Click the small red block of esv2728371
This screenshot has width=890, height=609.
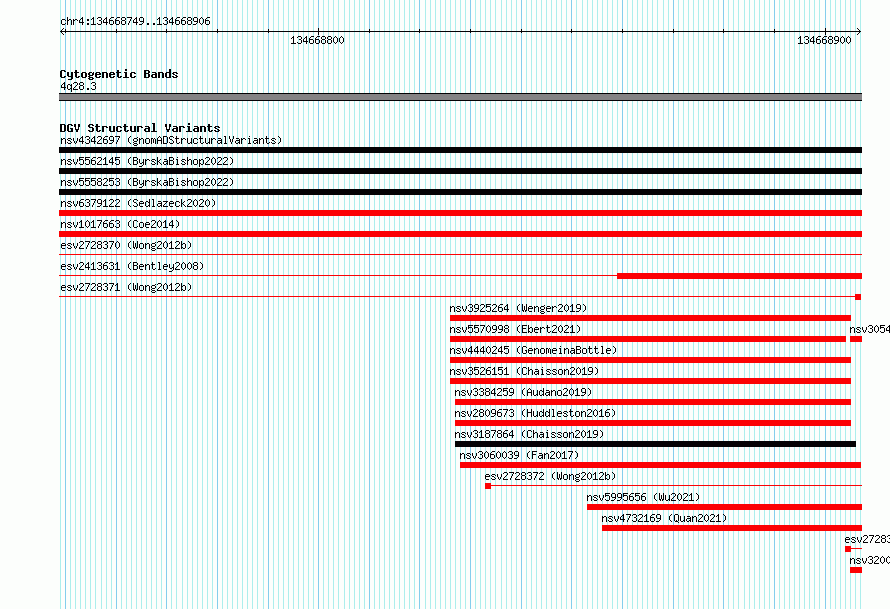pyautogui.click(x=858, y=297)
